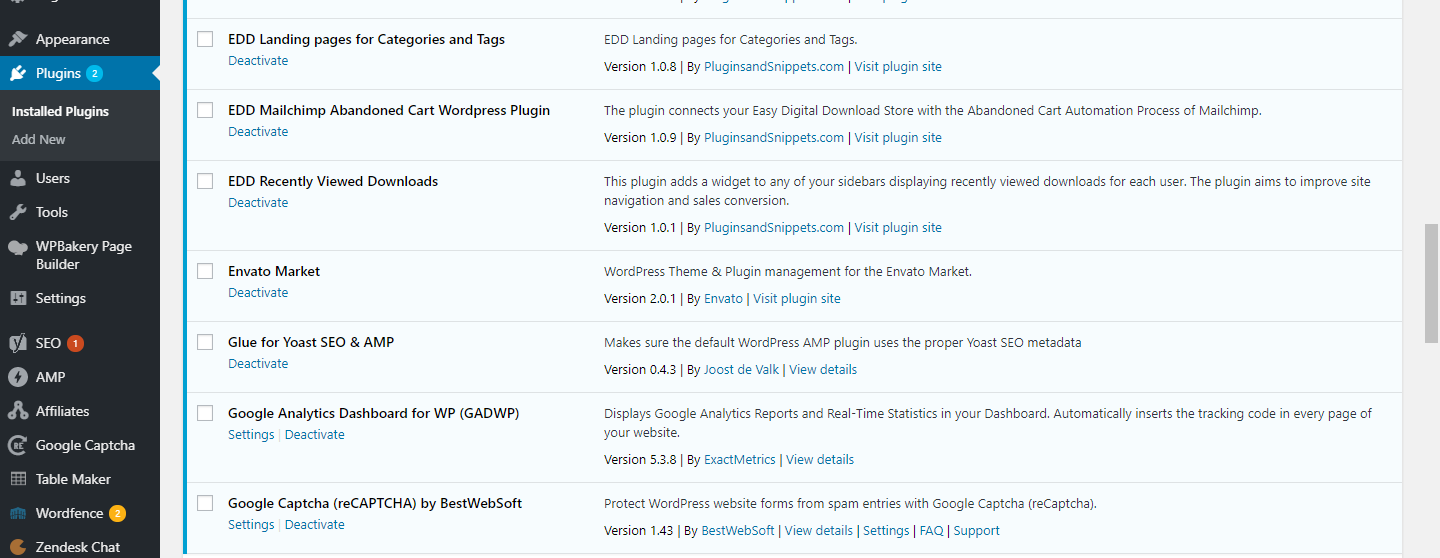
Task: Go to Add New plugin page
Action: coord(39,139)
